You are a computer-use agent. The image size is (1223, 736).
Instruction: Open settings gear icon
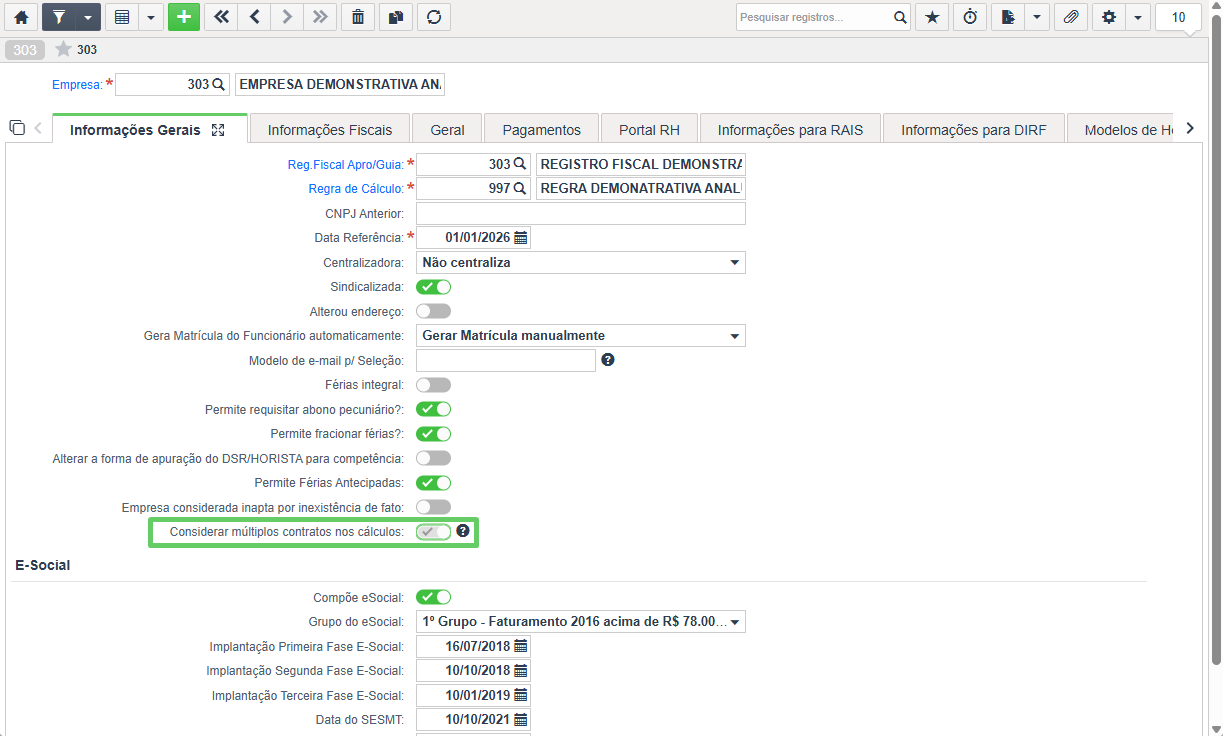tap(1108, 17)
